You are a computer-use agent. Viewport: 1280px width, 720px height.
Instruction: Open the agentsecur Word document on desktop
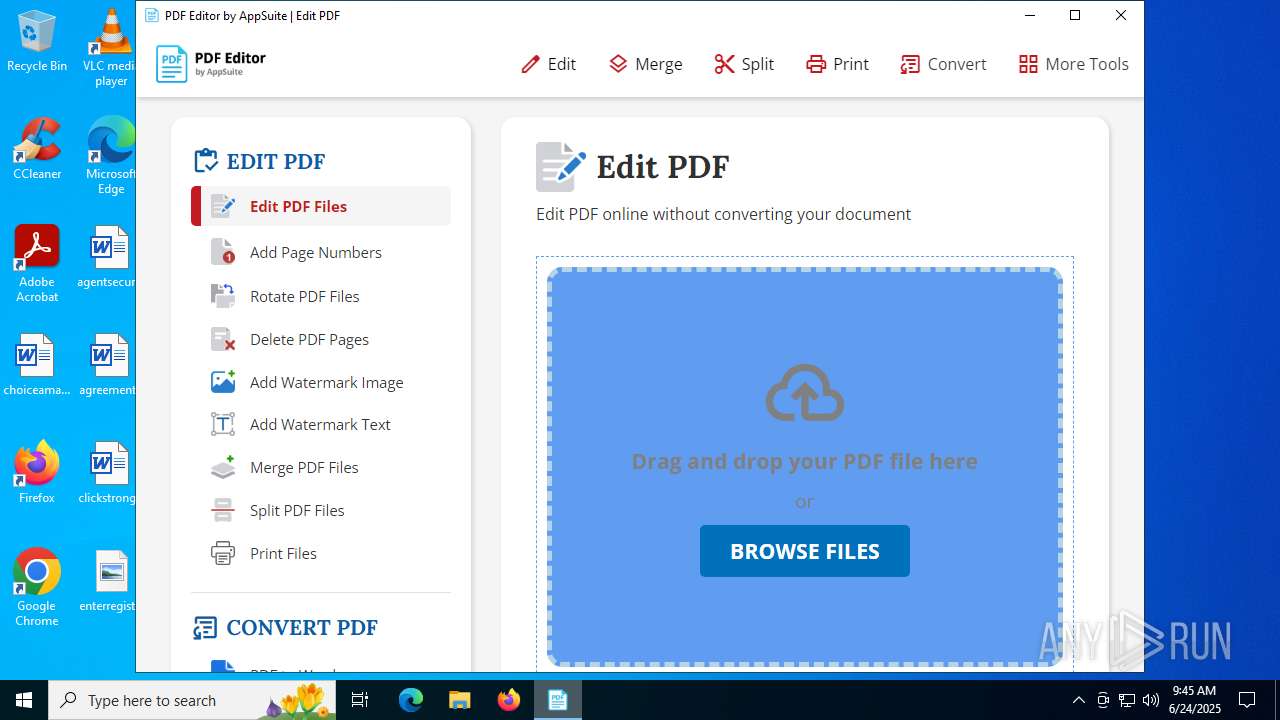(108, 257)
